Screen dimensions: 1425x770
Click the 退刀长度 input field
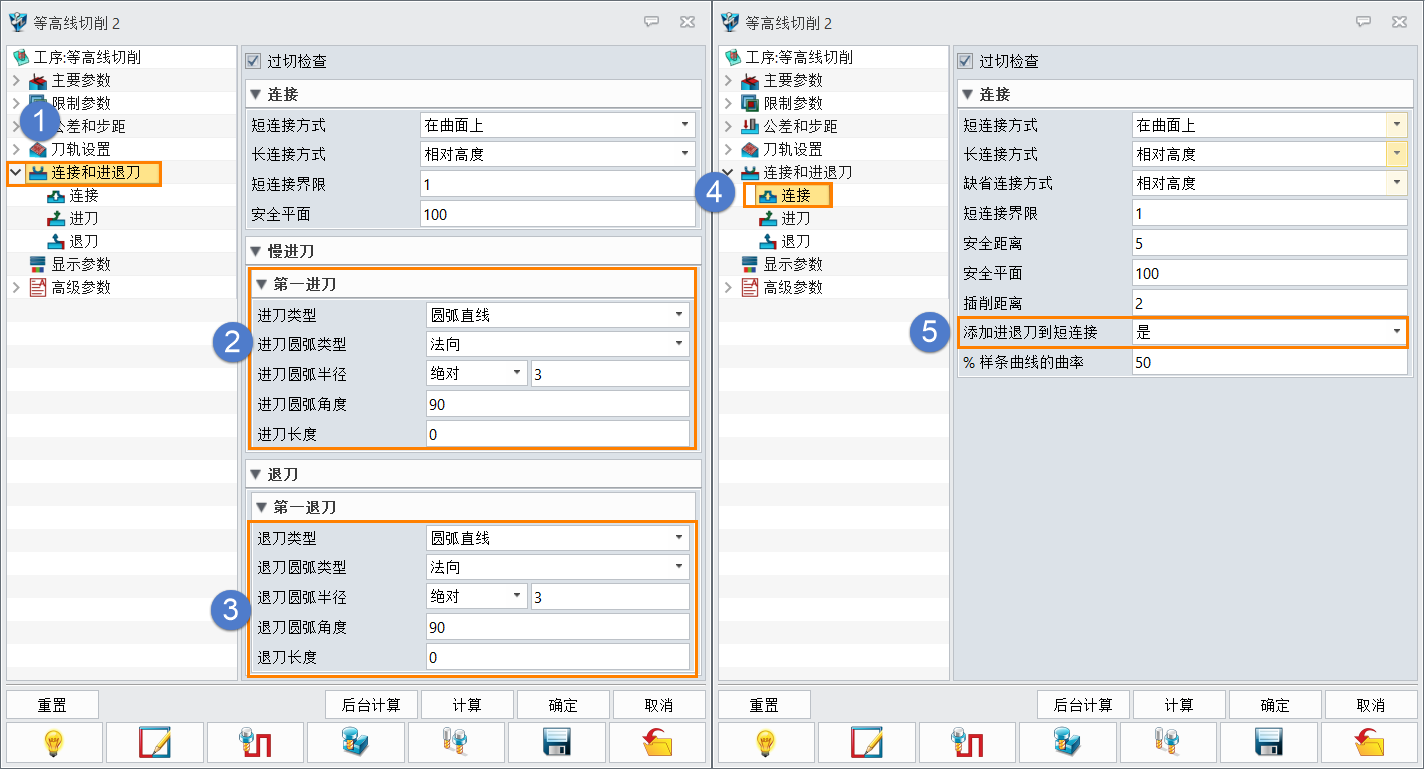click(x=557, y=657)
